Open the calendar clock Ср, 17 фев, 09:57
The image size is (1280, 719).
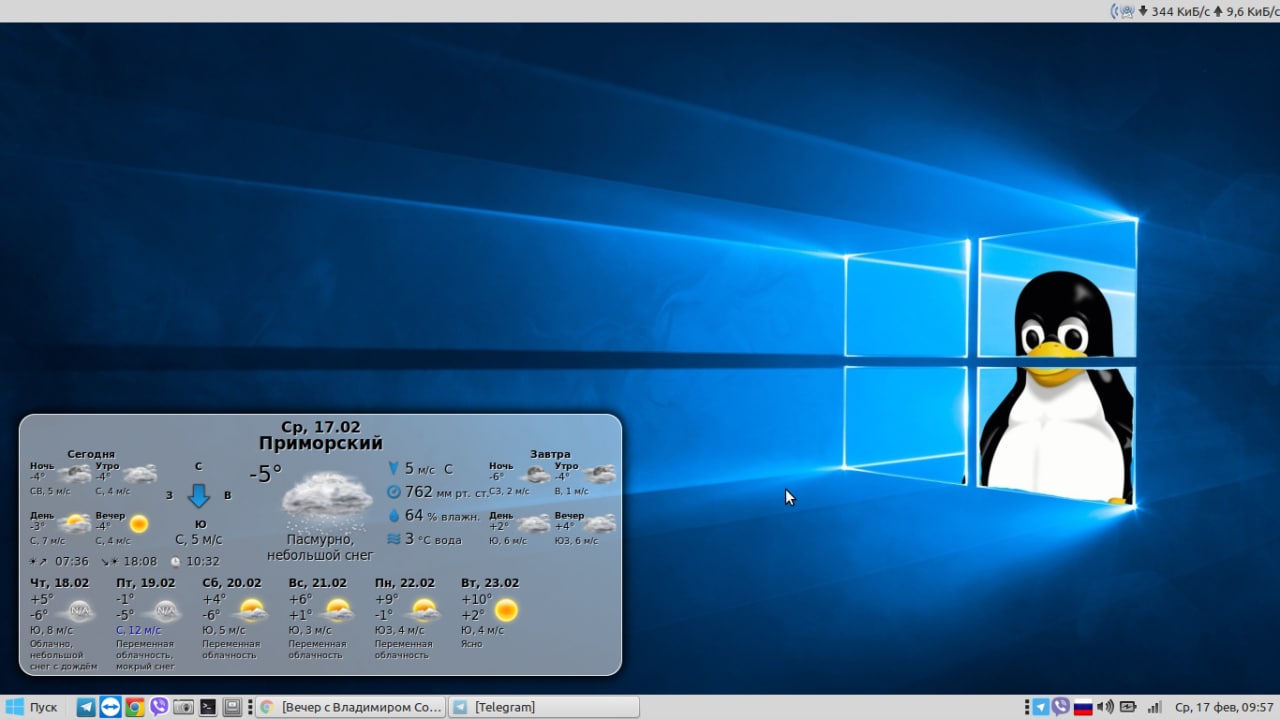(1224, 707)
